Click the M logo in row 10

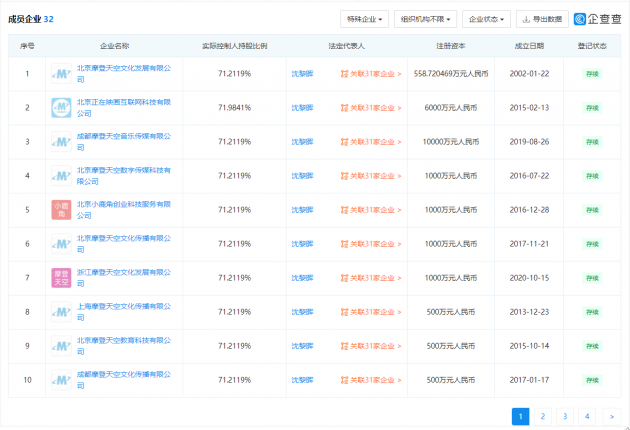61,380
